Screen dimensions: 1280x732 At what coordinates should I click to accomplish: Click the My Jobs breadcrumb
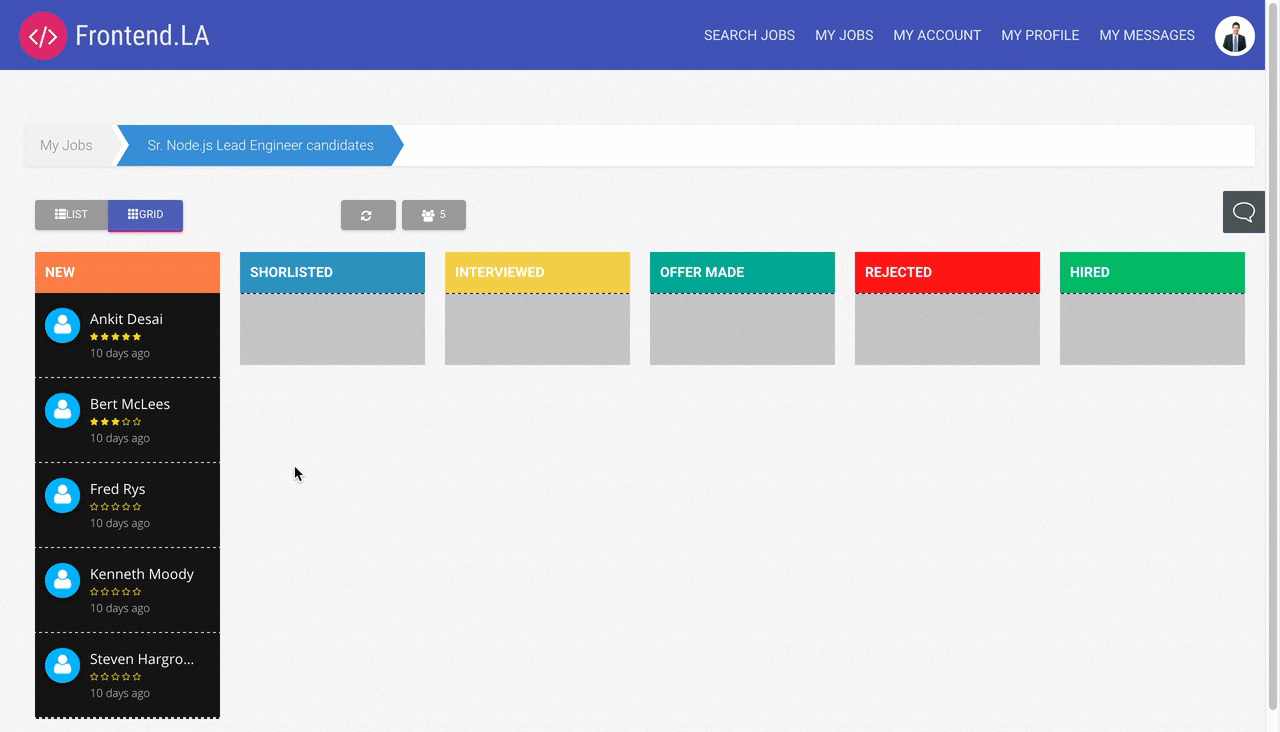(66, 145)
